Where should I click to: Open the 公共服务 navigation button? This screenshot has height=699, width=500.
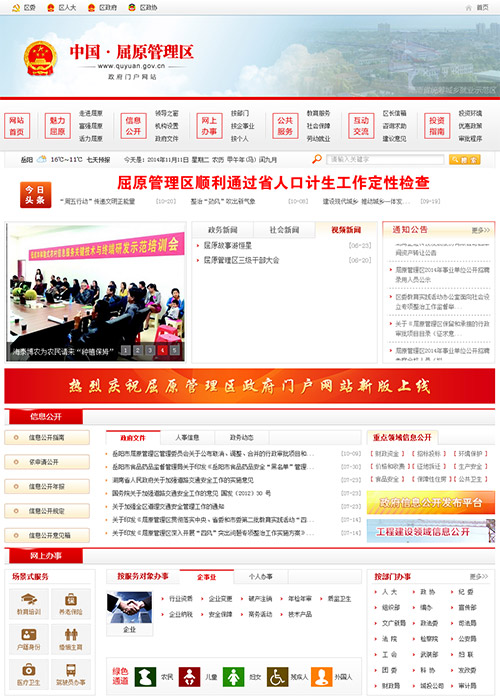(x=285, y=126)
